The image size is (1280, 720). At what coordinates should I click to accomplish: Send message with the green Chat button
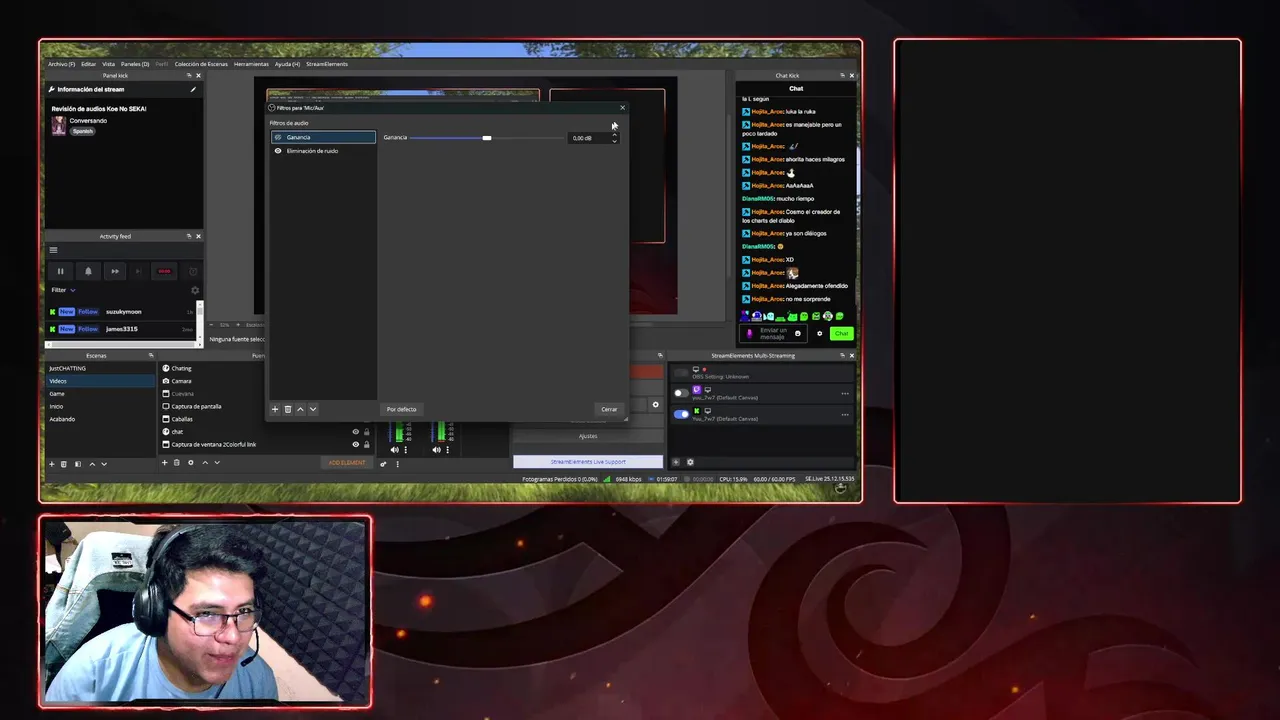(x=842, y=333)
